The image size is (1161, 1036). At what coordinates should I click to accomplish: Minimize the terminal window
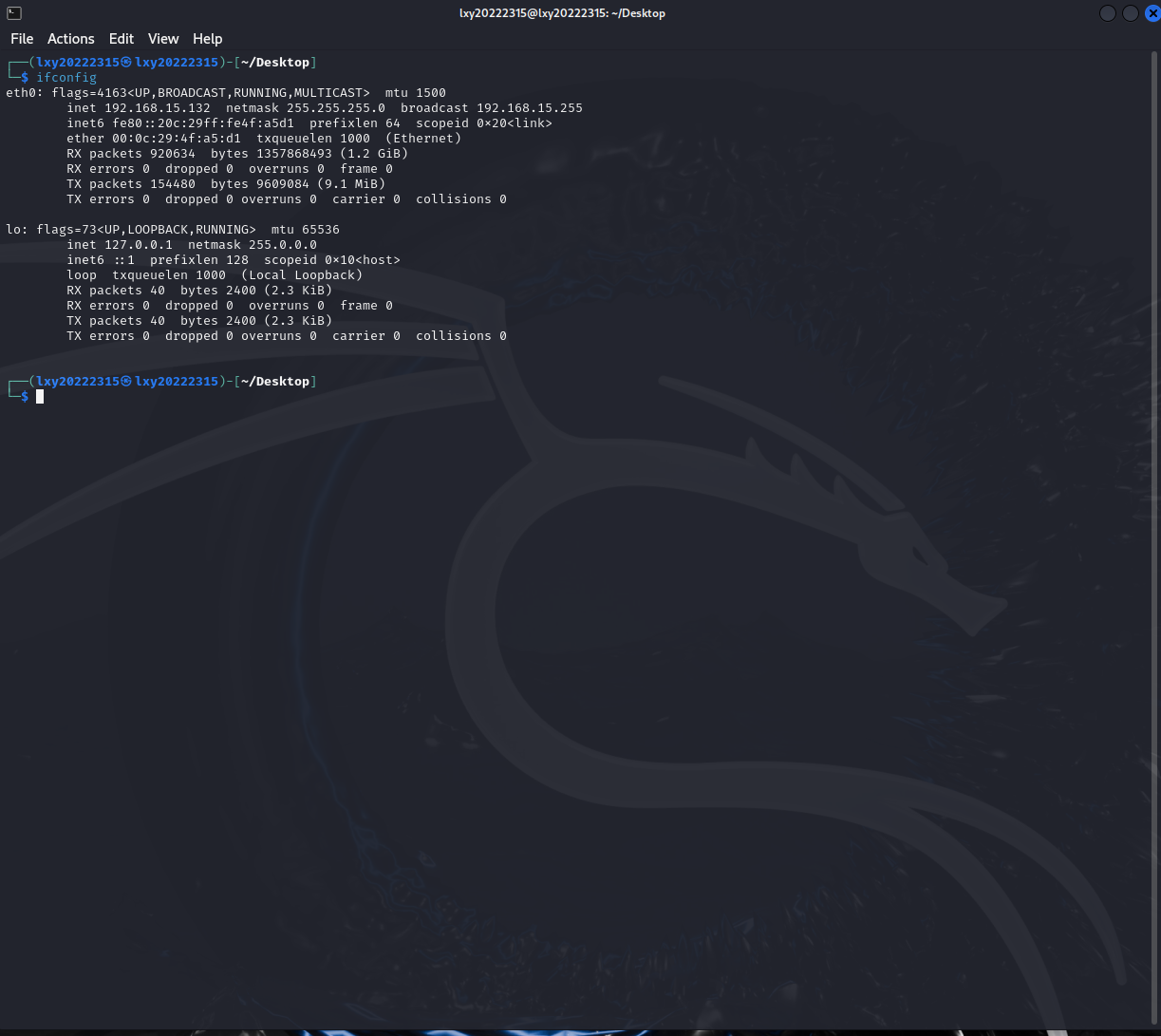pyautogui.click(x=1108, y=13)
